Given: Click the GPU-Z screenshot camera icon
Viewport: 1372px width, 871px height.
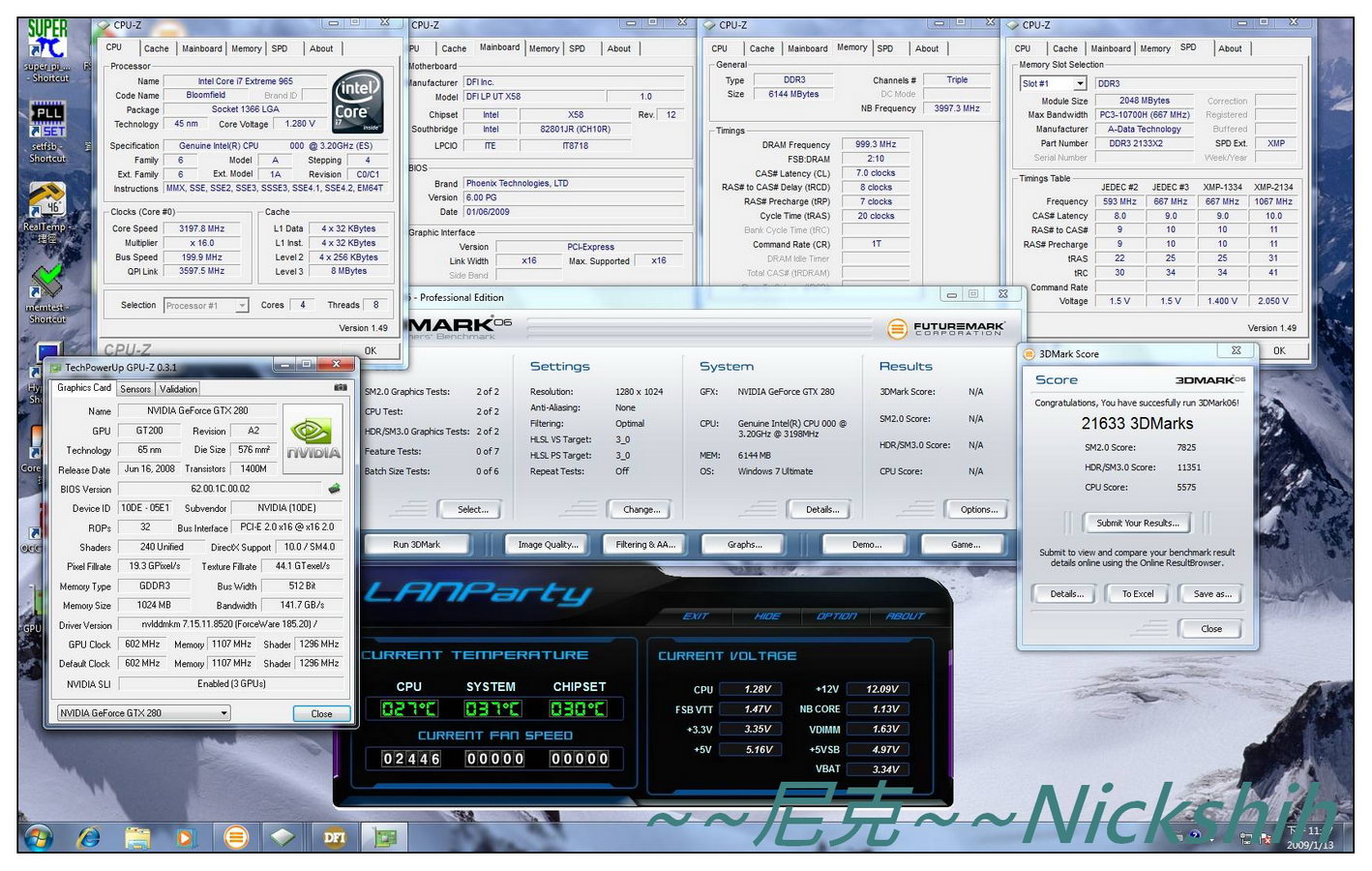Looking at the screenshot, I should click(x=341, y=387).
